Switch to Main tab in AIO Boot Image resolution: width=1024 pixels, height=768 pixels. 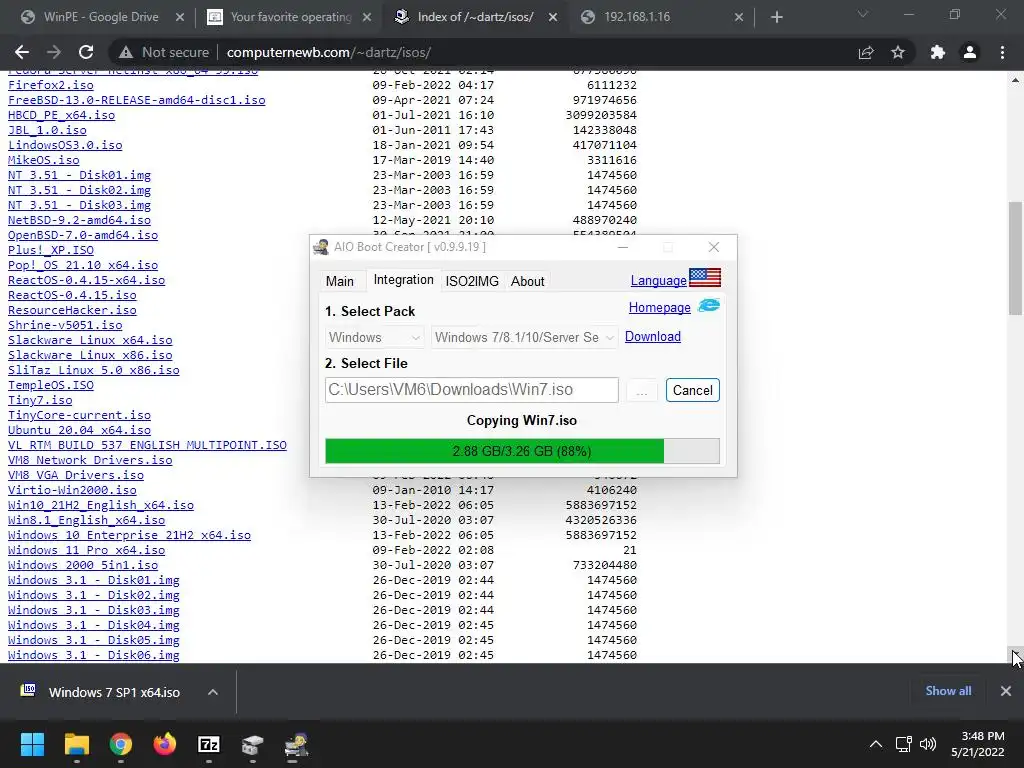coord(340,281)
